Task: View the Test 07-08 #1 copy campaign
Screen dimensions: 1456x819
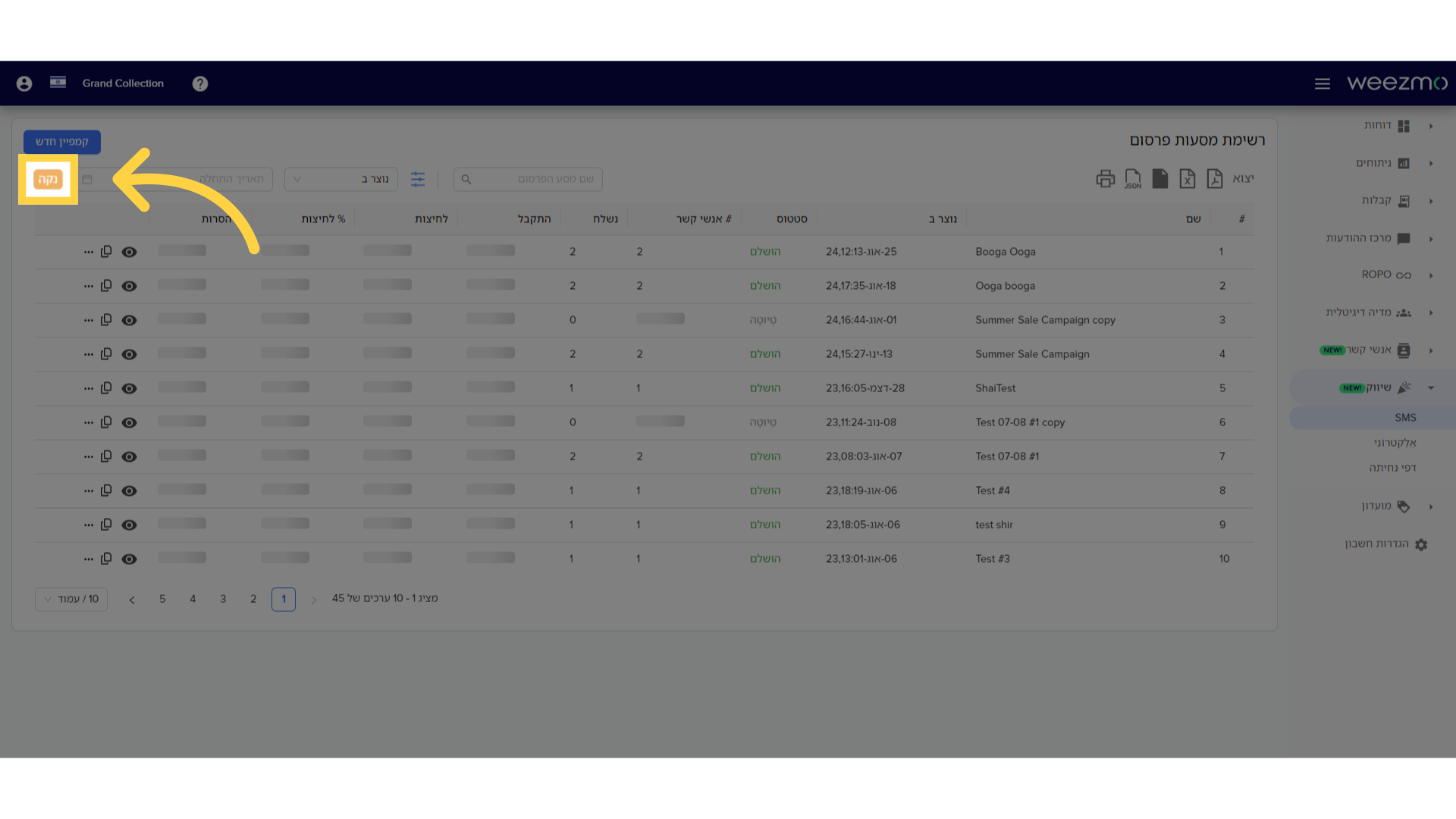Action: pyautogui.click(x=130, y=422)
